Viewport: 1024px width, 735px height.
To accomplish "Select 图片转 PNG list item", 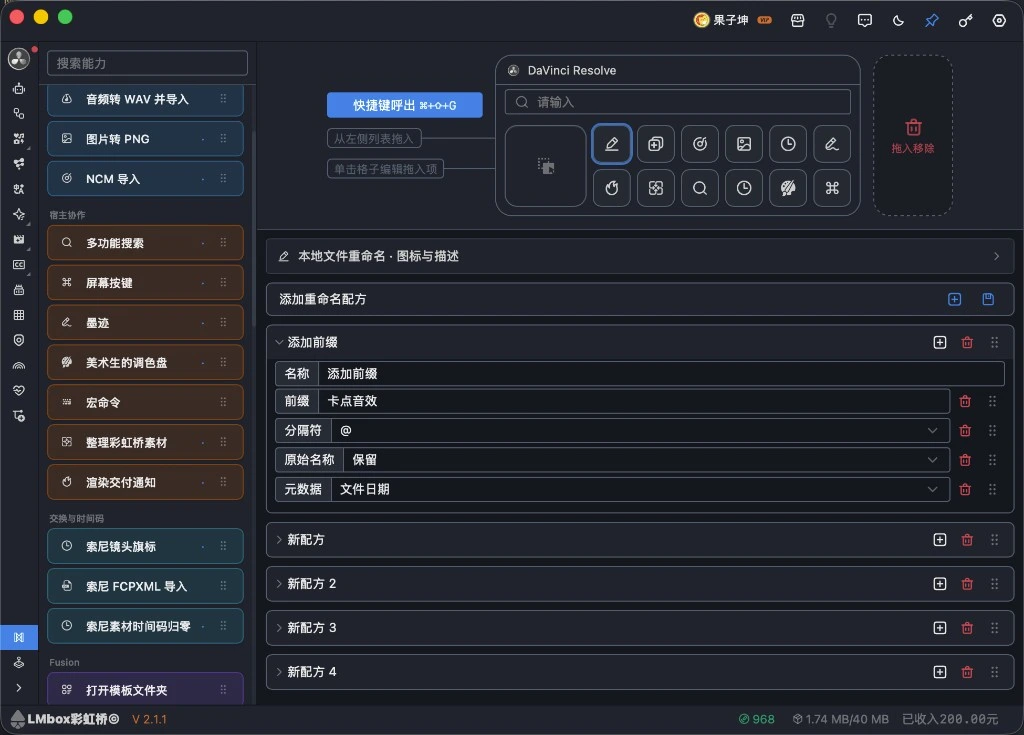I will 145,139.
